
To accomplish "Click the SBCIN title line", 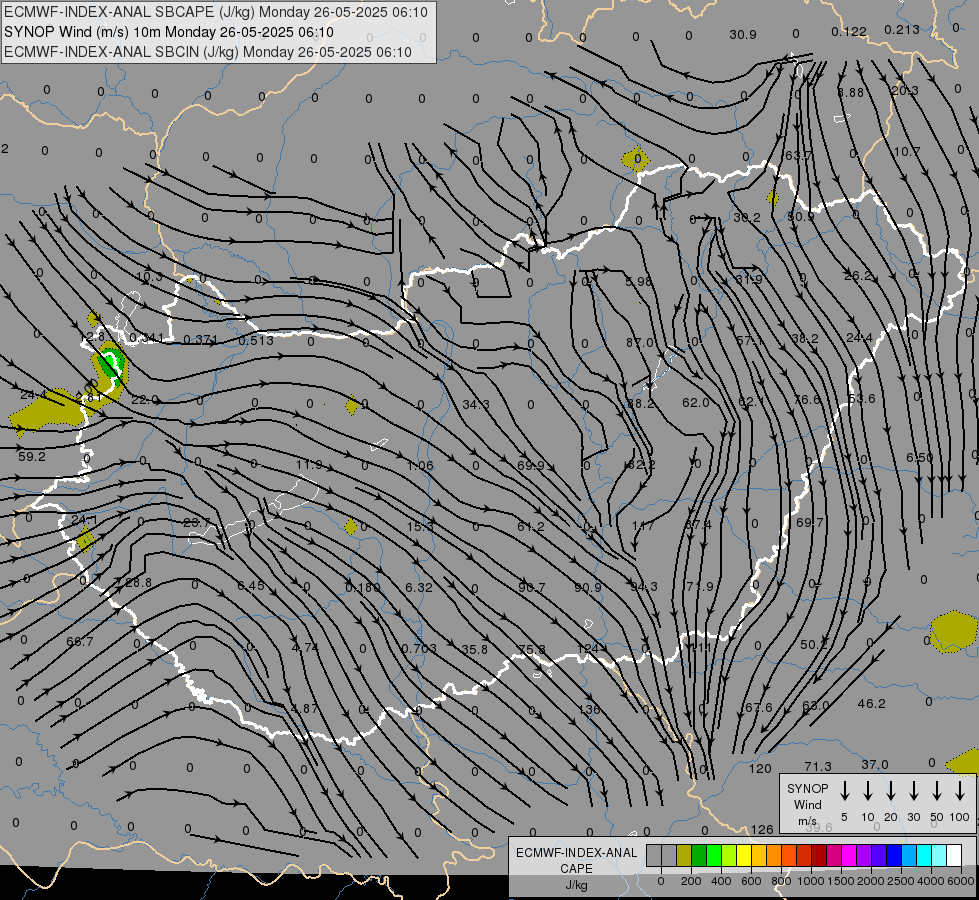I will tap(208, 52).
